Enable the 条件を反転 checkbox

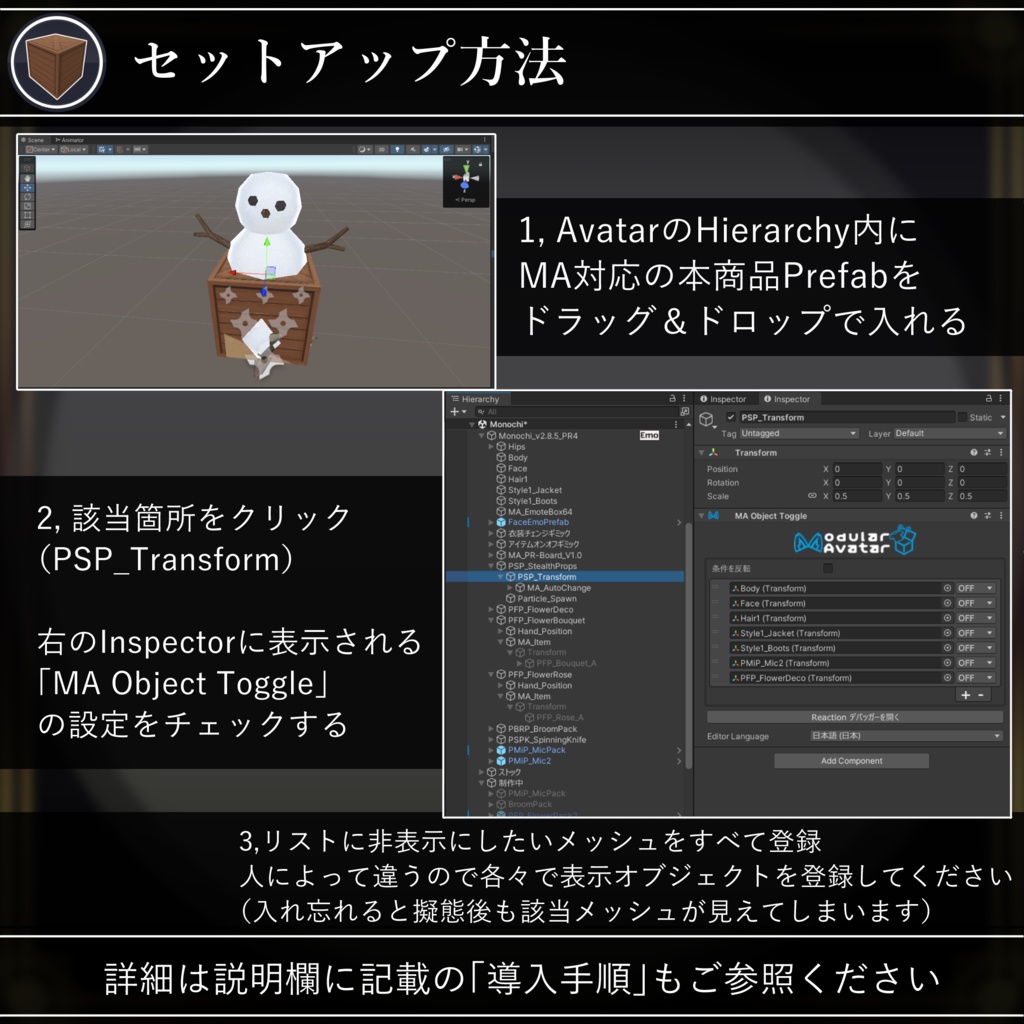click(827, 568)
